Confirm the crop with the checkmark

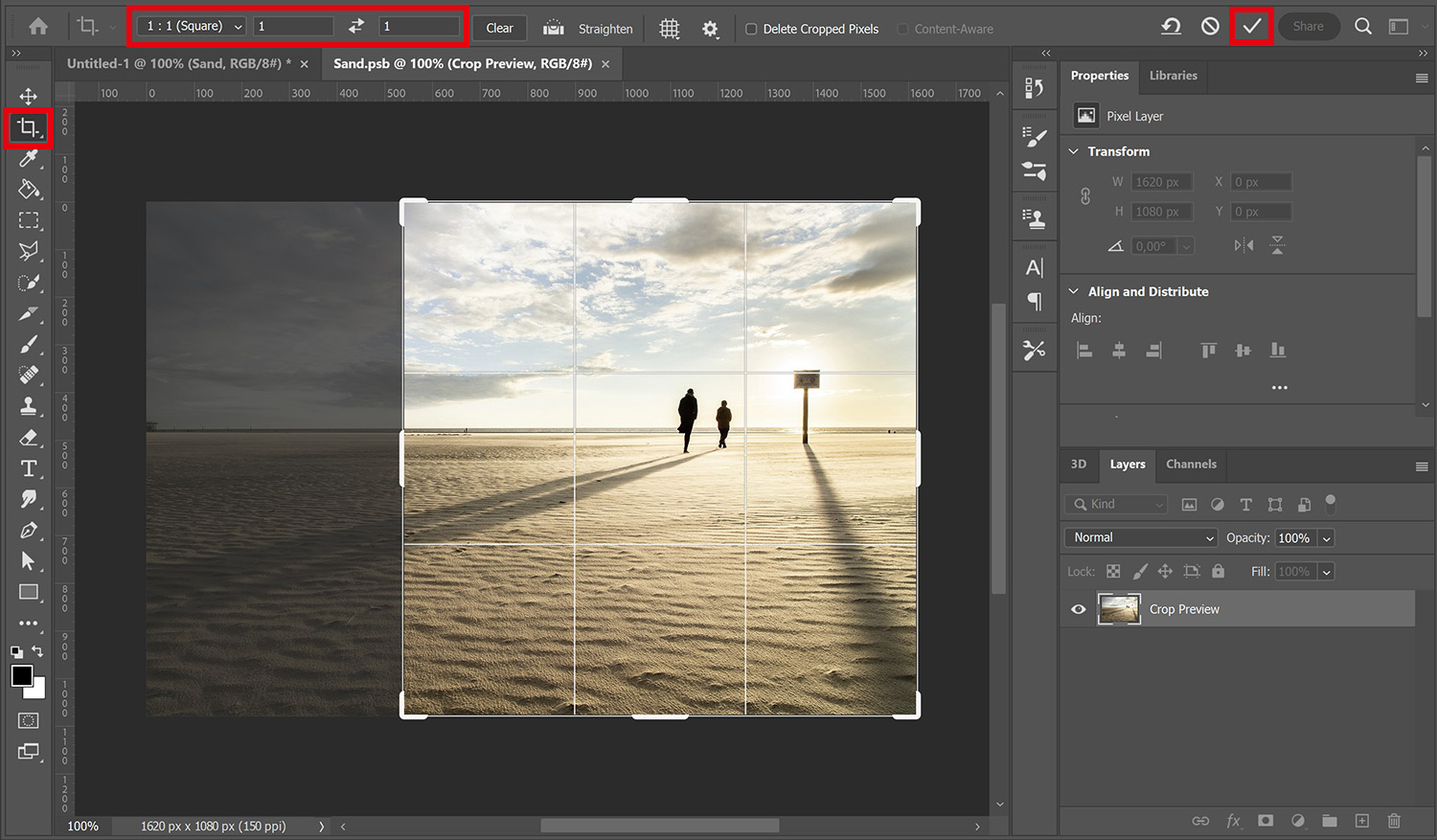click(x=1251, y=27)
